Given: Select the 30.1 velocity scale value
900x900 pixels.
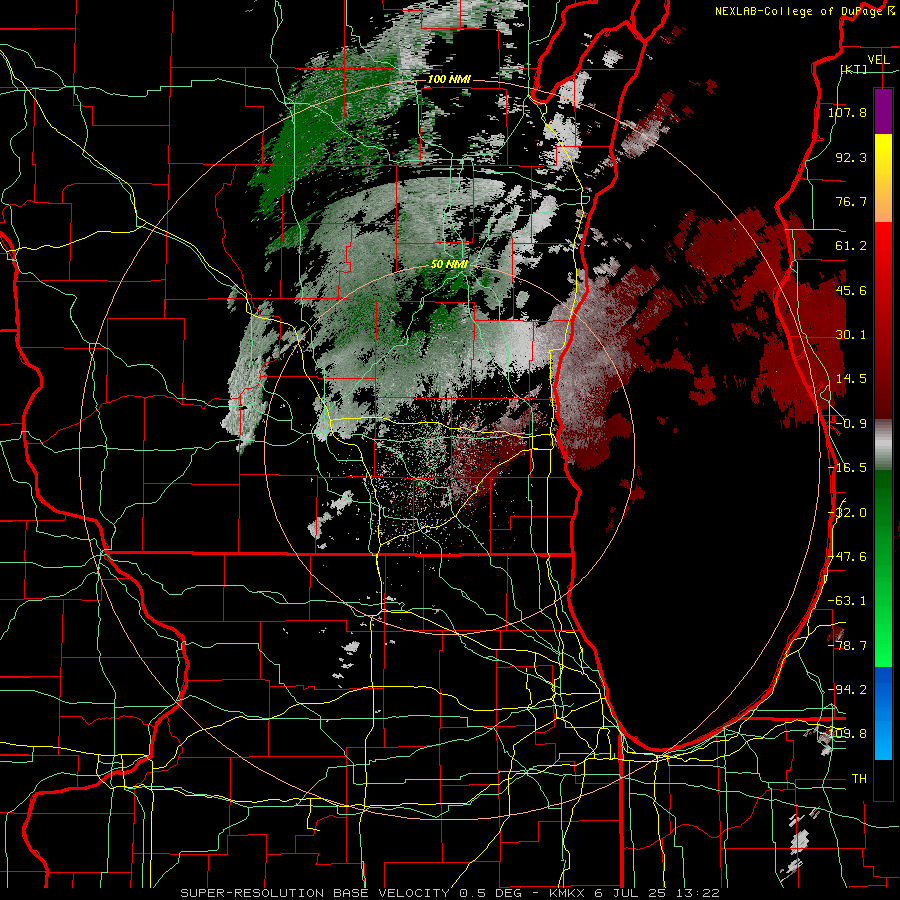Looking at the screenshot, I should click(x=851, y=335).
